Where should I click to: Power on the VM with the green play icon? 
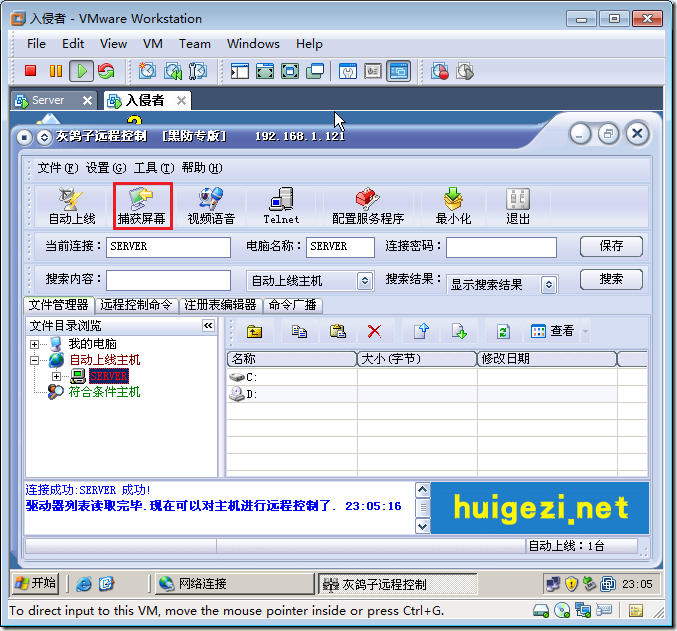pos(82,71)
